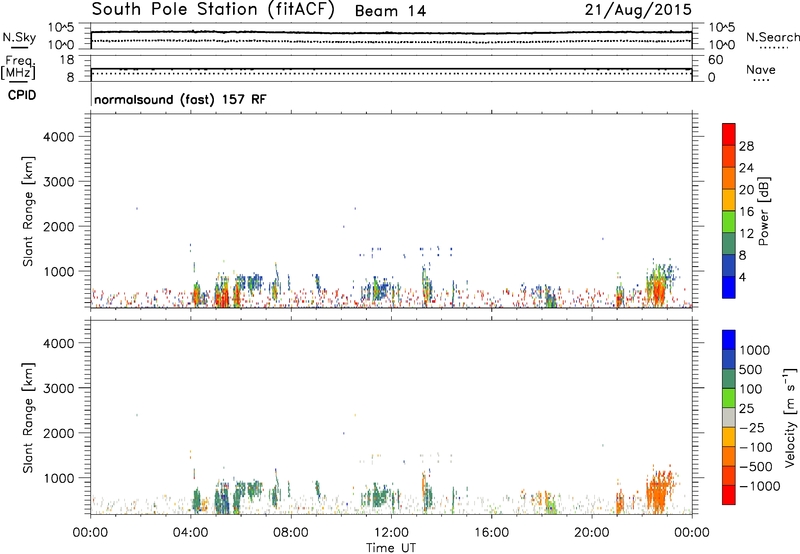This screenshot has height=554, width=800.
Task: Click the "16" tick on the Power colorbar
Action: 746,212
